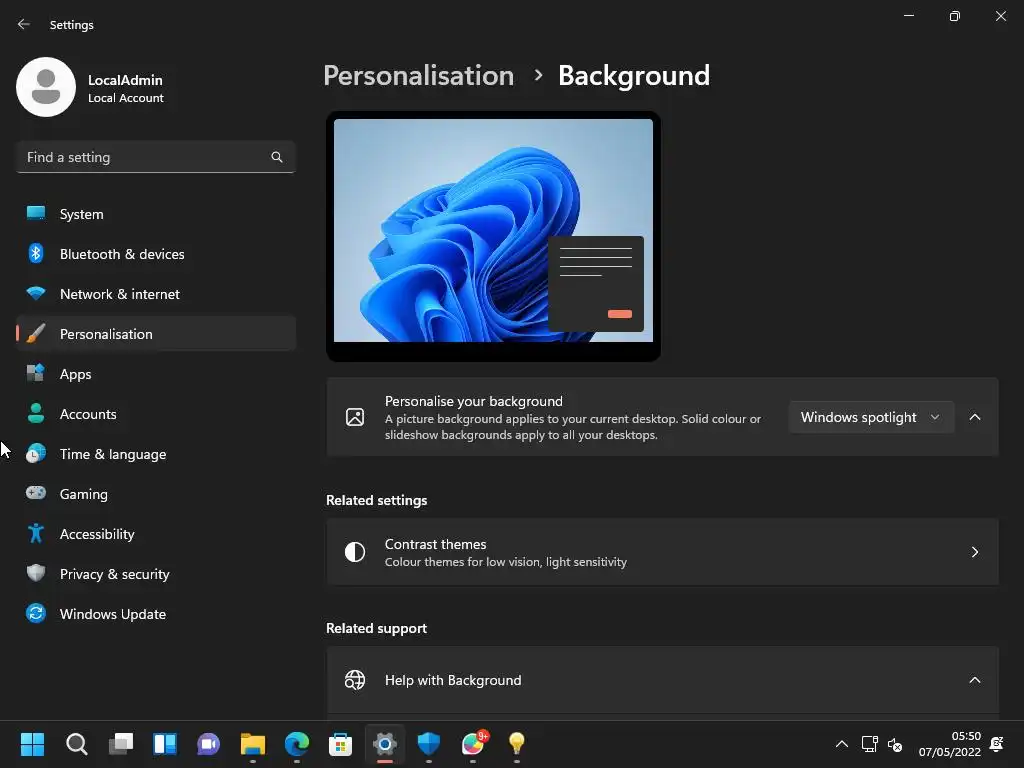
Task: Click the Contrast themes half-circle icon
Action: [x=355, y=552]
